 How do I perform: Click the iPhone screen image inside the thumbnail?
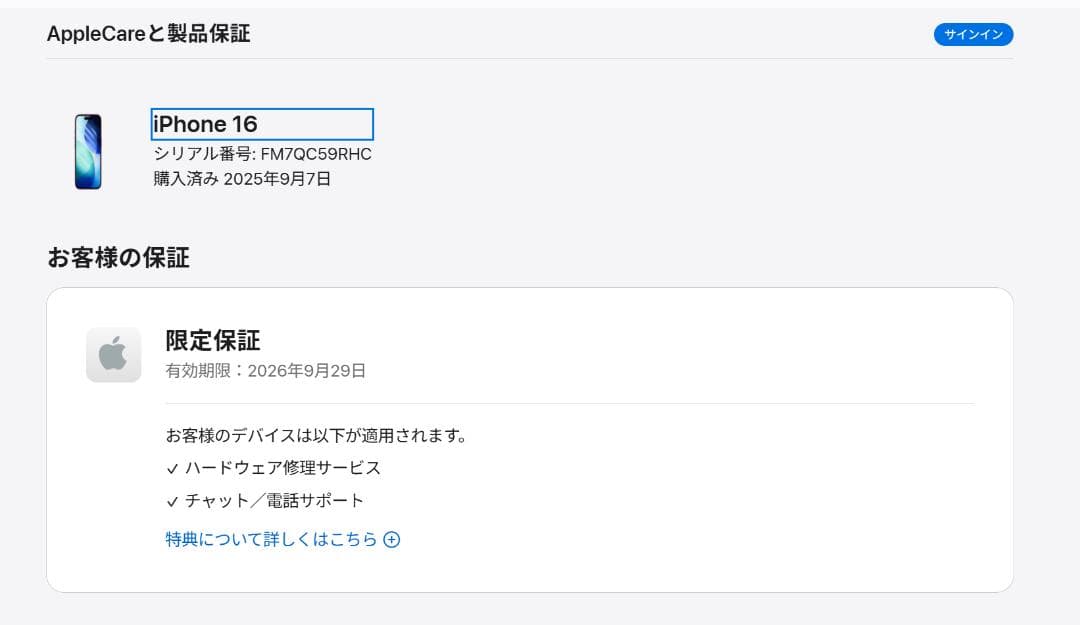point(89,150)
